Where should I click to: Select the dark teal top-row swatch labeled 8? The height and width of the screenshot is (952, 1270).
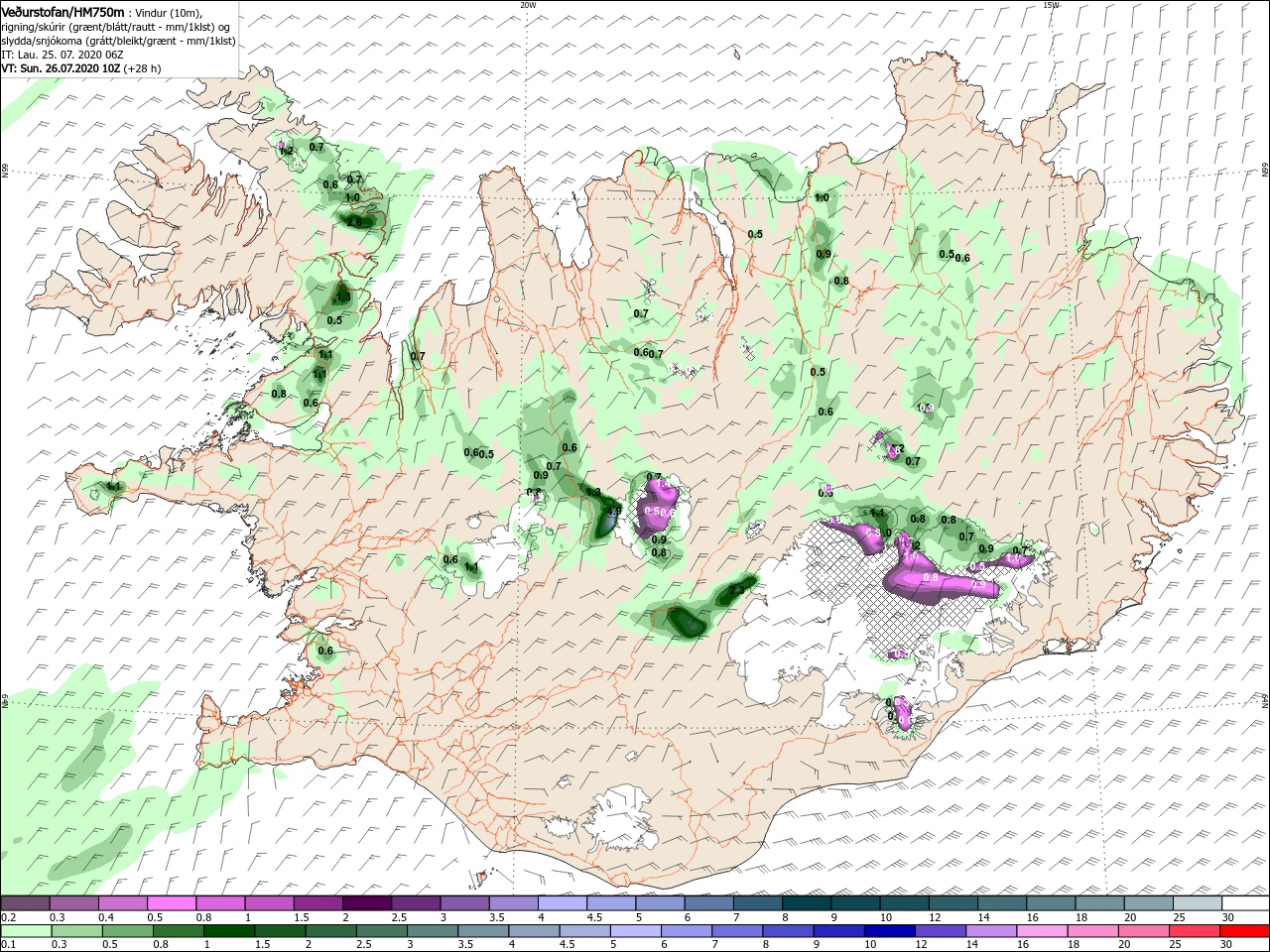(806, 903)
